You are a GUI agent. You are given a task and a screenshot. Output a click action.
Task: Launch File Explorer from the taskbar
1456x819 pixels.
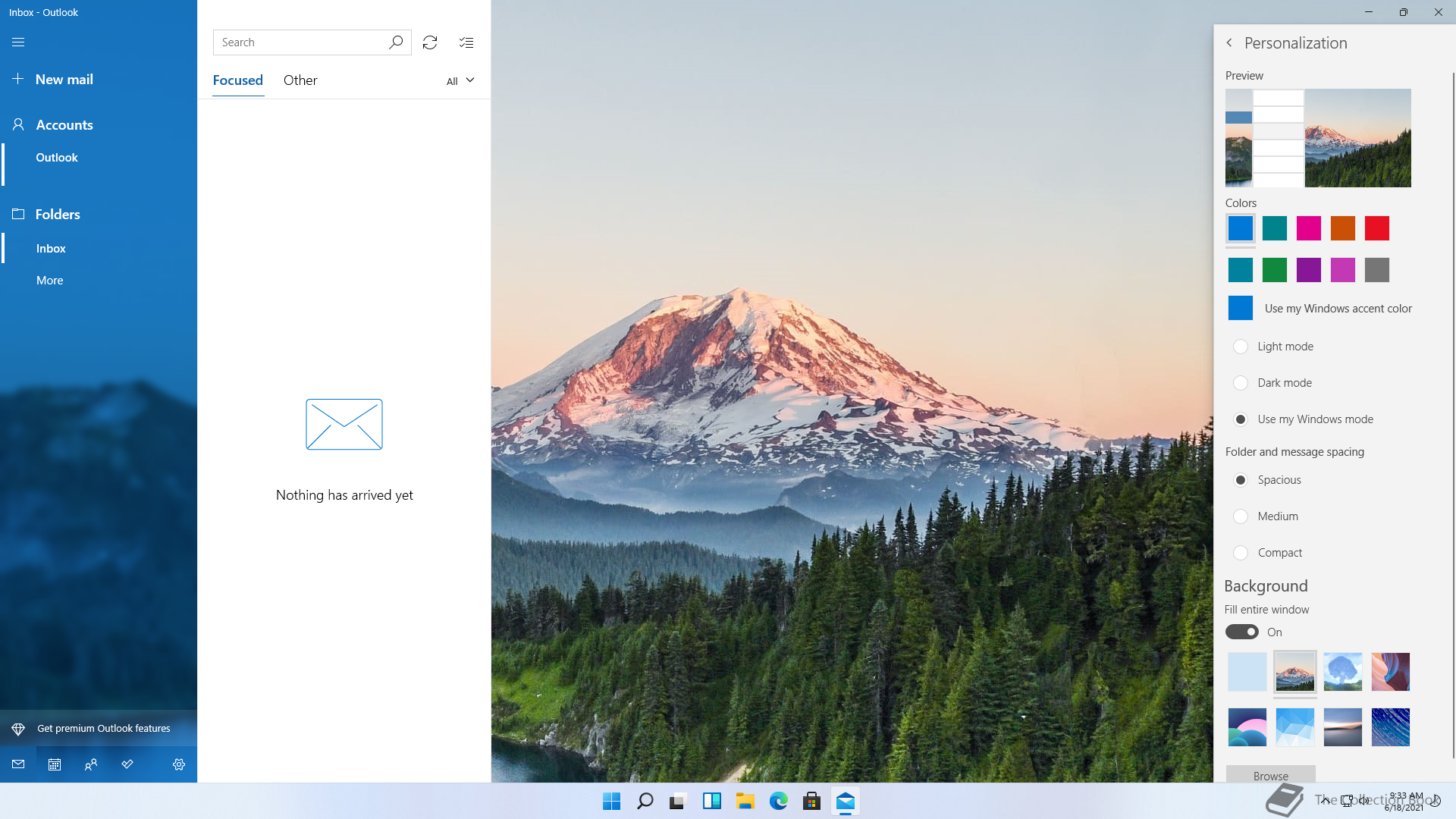pyautogui.click(x=745, y=801)
